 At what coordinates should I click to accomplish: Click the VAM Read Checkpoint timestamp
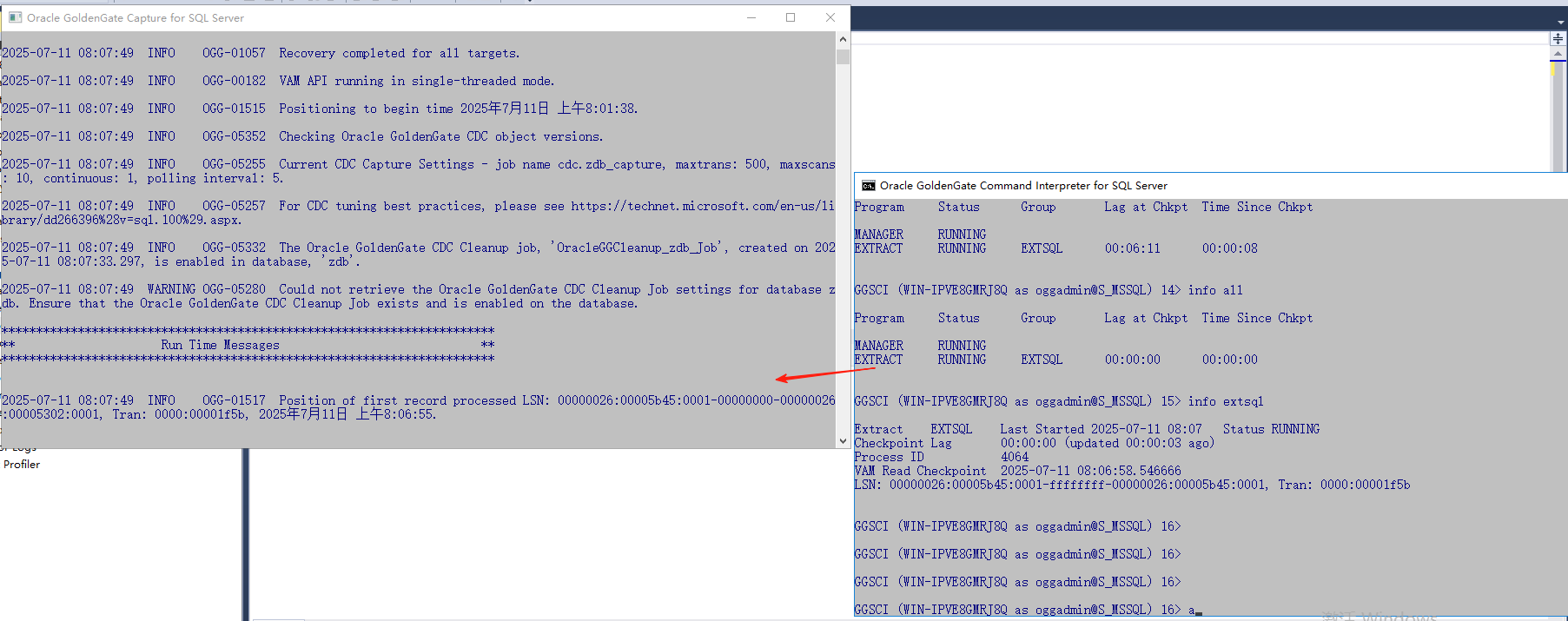click(x=1090, y=471)
